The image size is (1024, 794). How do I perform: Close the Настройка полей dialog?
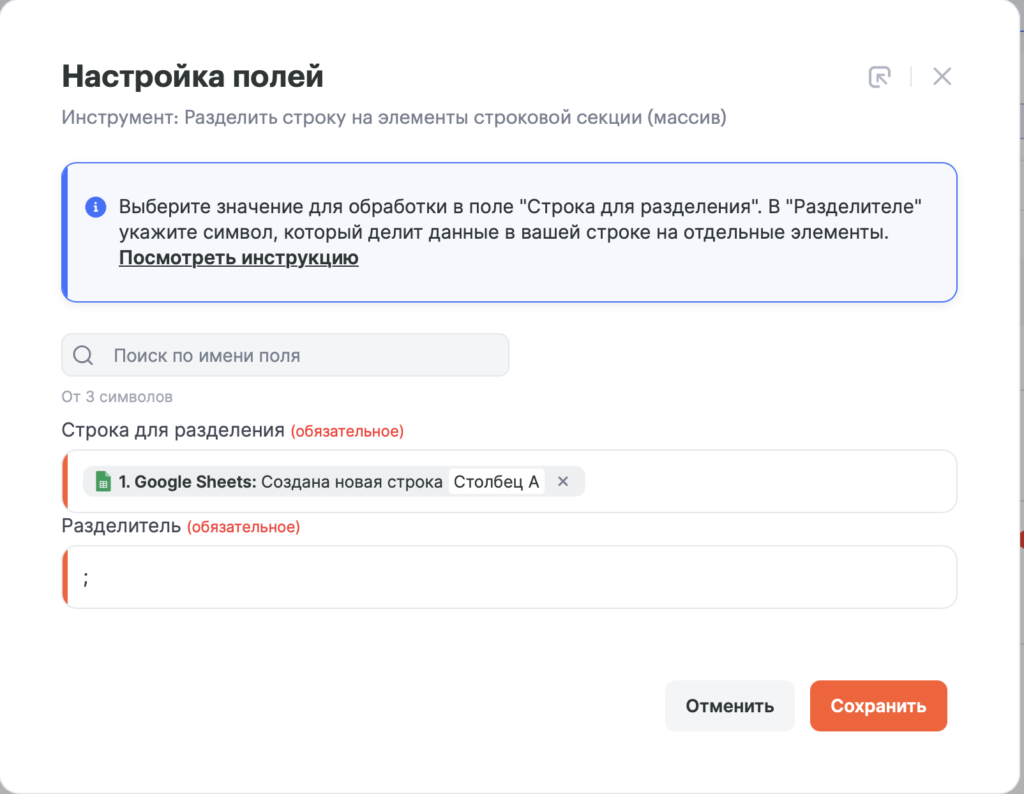[942, 76]
